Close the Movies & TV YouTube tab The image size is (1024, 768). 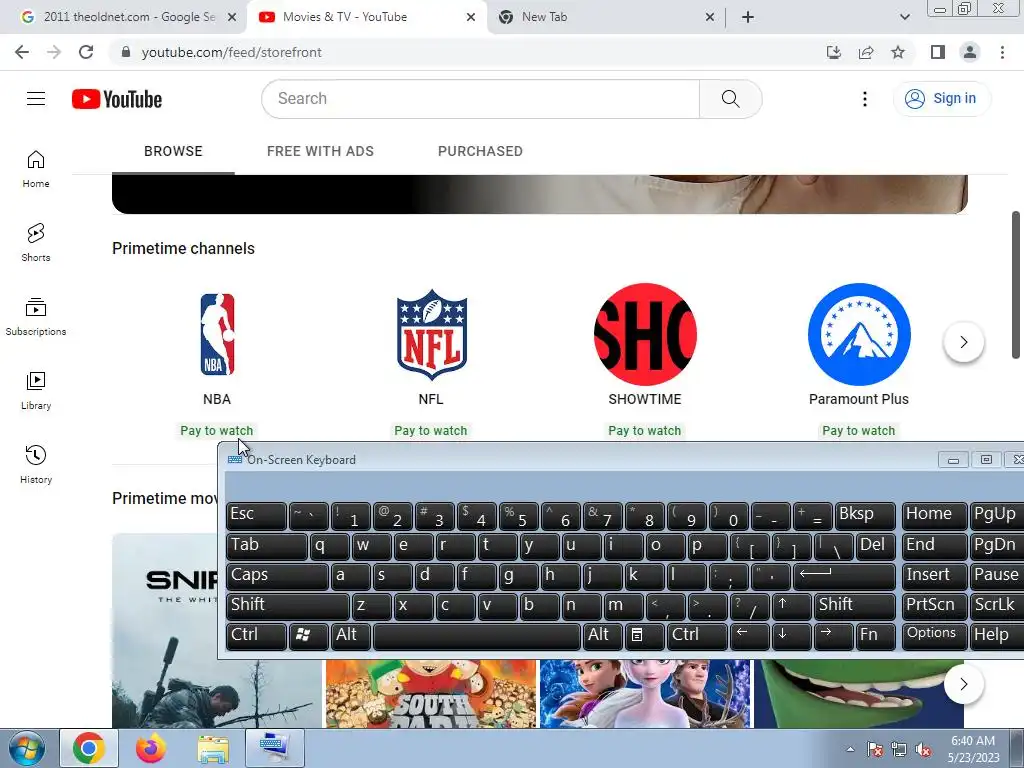[471, 17]
